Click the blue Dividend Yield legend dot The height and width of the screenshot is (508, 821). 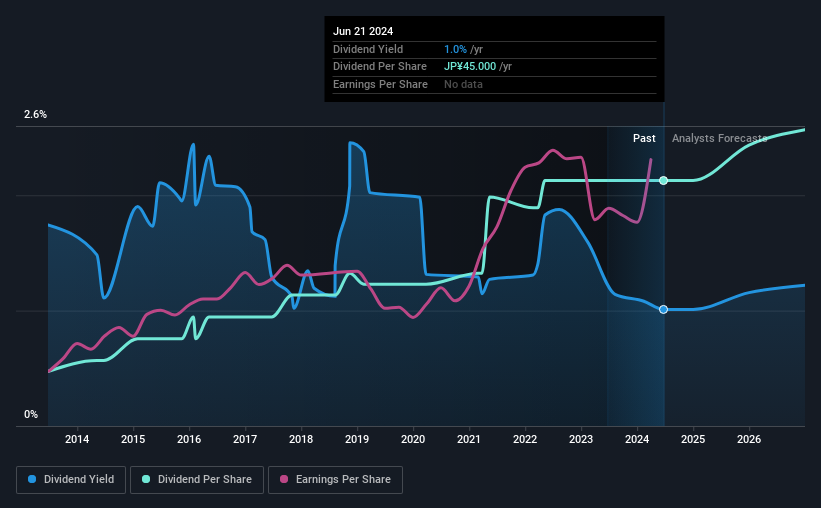[32, 479]
